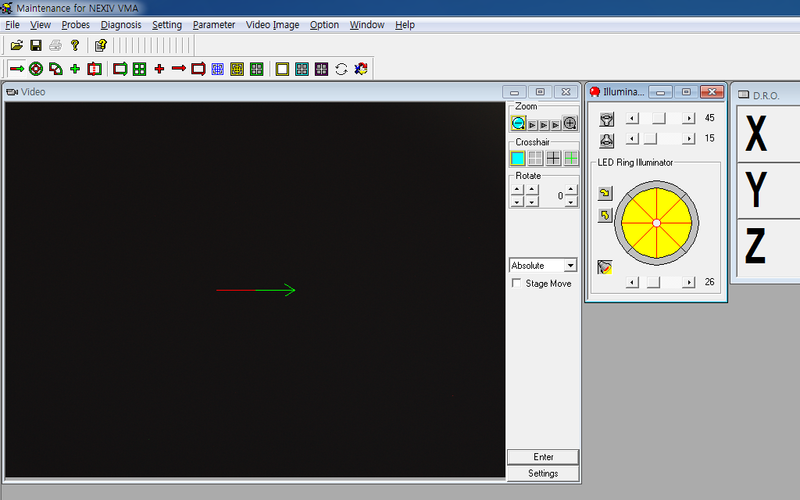Screen dimensions: 800x500
Task: Select the green arrow probe tool
Action: [16, 69]
